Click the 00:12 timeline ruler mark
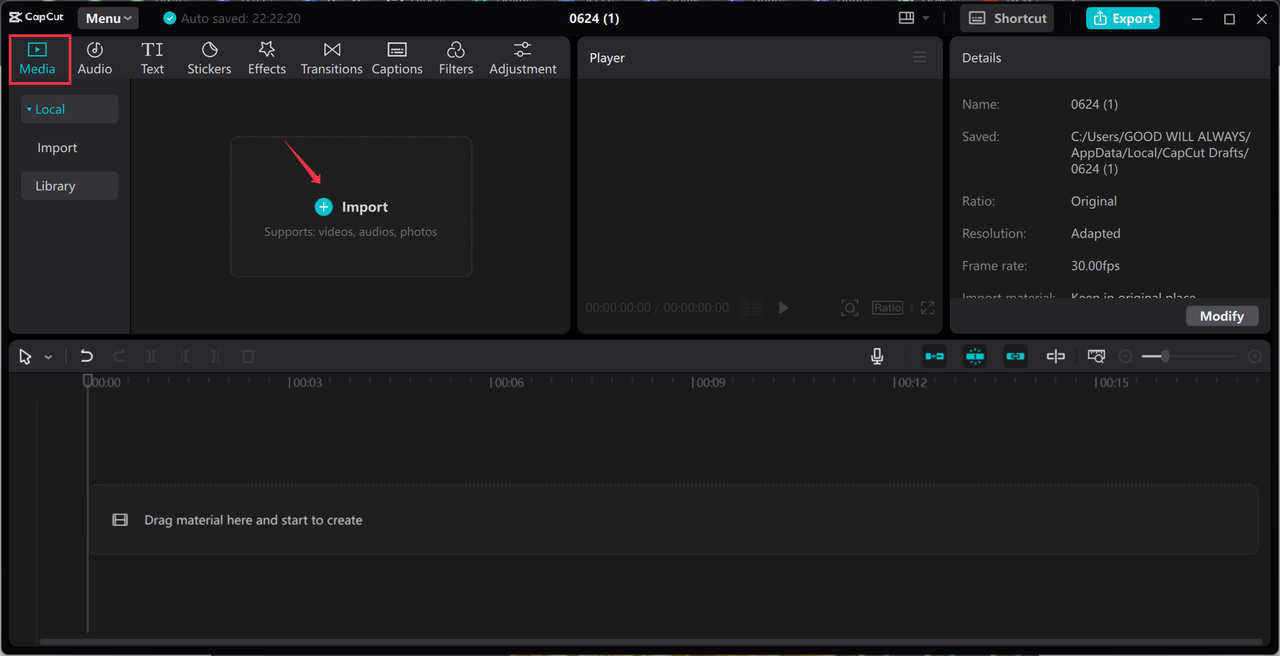Screen dimensions: 1280x656 click(x=911, y=382)
